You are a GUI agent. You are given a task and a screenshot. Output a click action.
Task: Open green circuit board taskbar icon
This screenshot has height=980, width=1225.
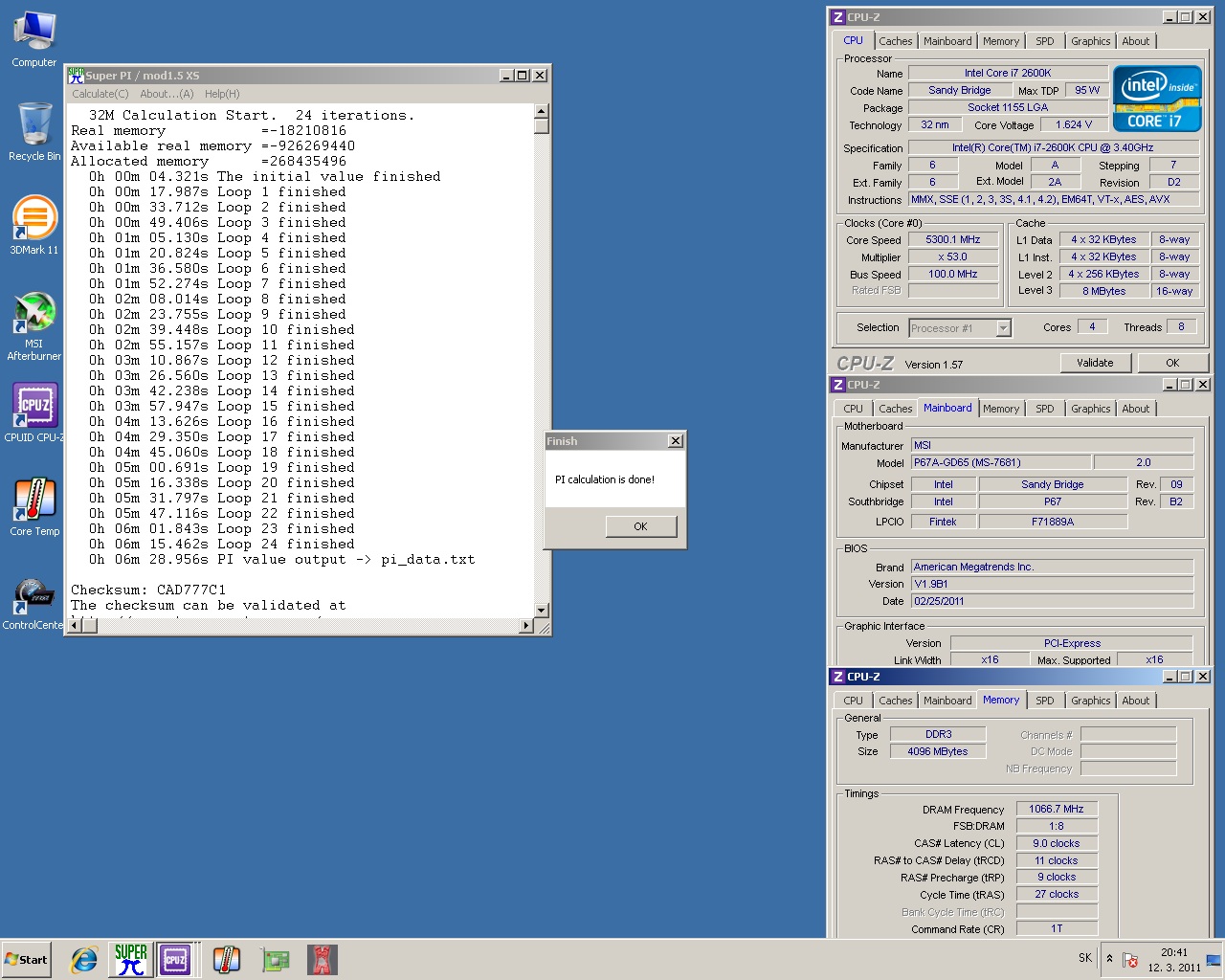pyautogui.click(x=275, y=960)
